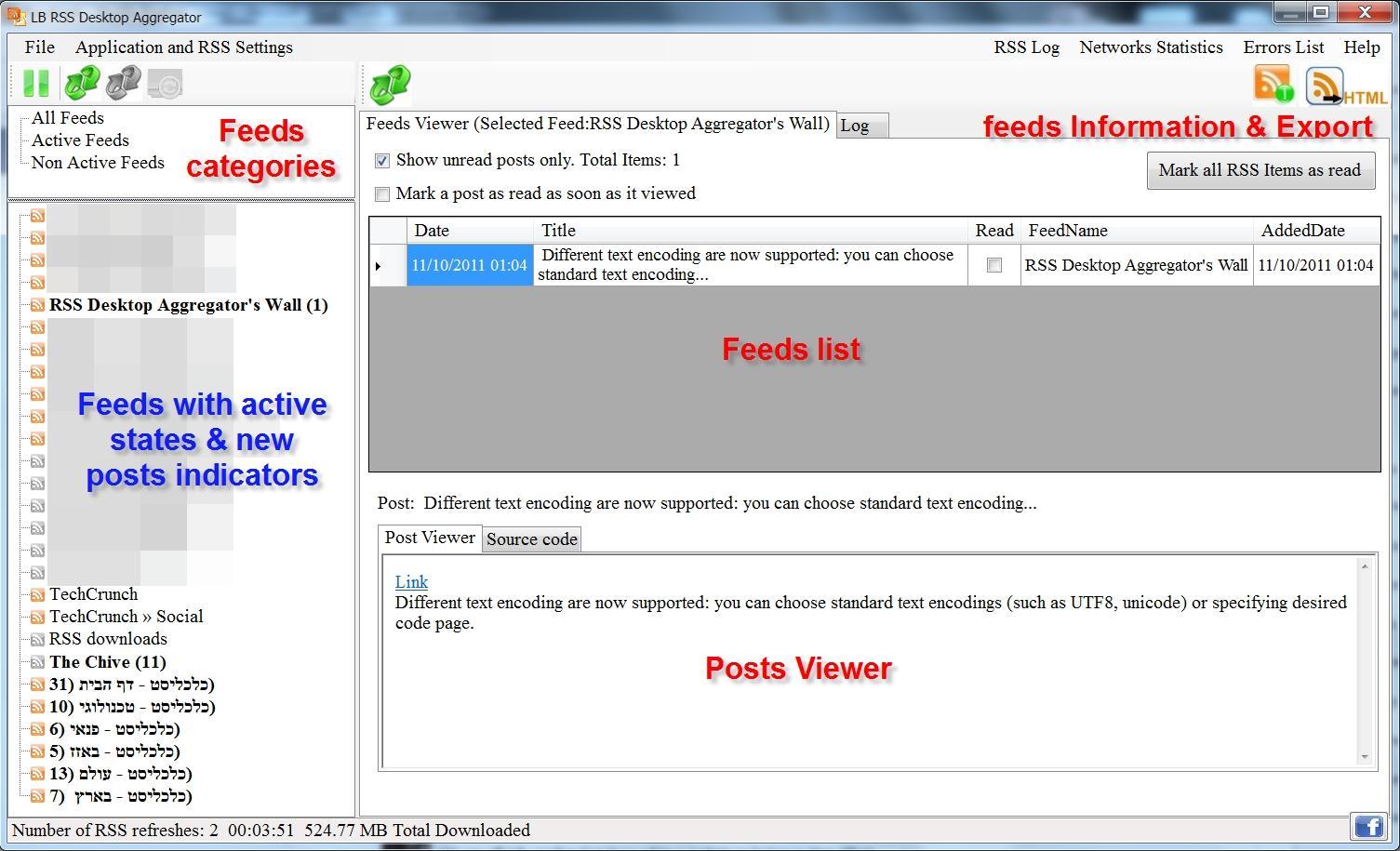Select Non Active Feeds category
The width and height of the screenshot is (1400, 851).
(x=98, y=163)
